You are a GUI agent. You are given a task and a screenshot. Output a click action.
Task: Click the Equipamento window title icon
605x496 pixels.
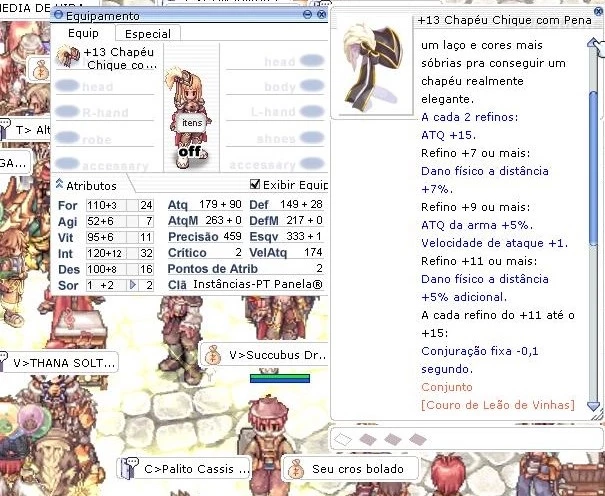pyautogui.click(x=58, y=15)
